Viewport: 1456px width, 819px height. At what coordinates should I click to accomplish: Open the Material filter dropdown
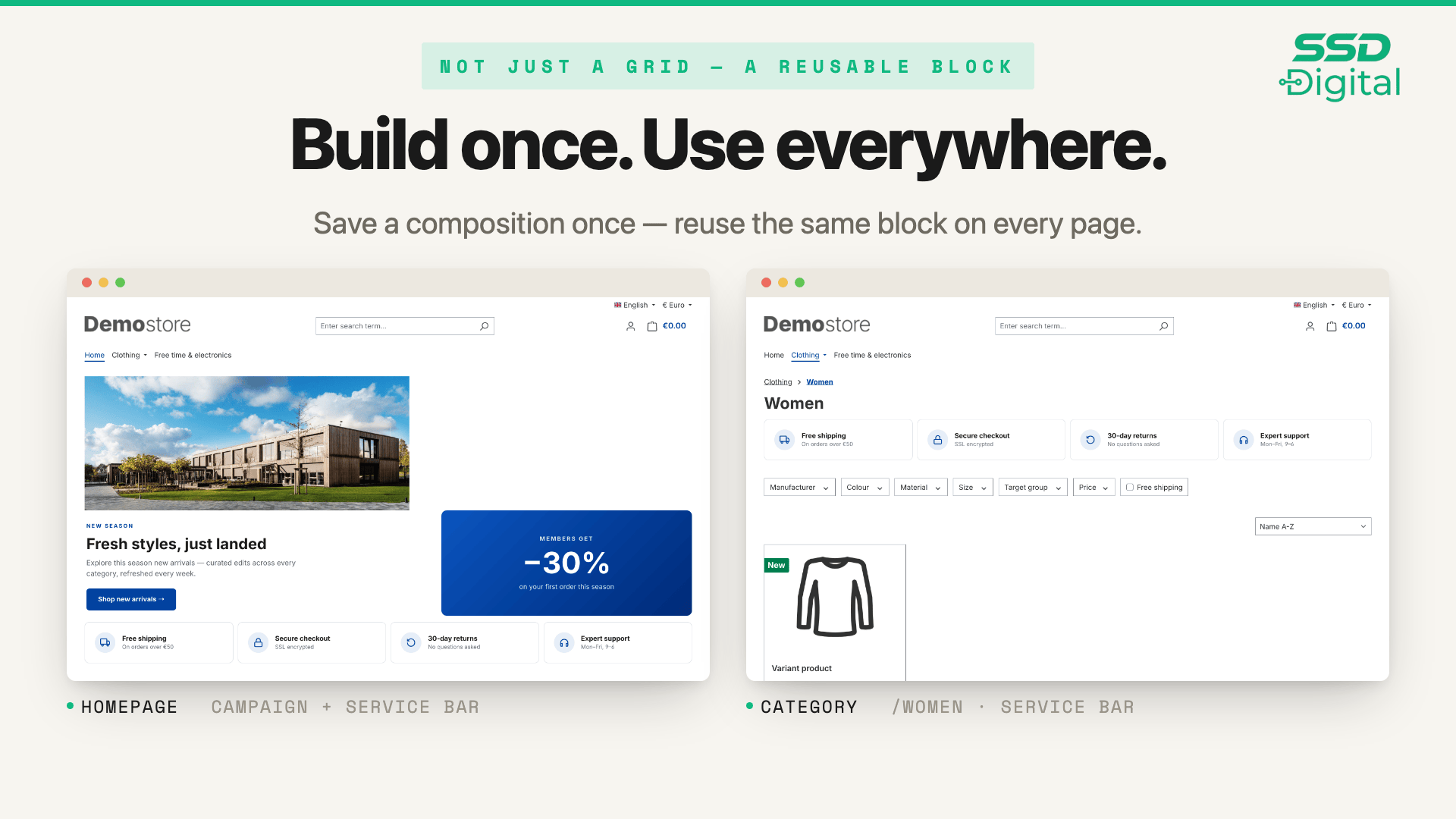pyautogui.click(x=921, y=487)
